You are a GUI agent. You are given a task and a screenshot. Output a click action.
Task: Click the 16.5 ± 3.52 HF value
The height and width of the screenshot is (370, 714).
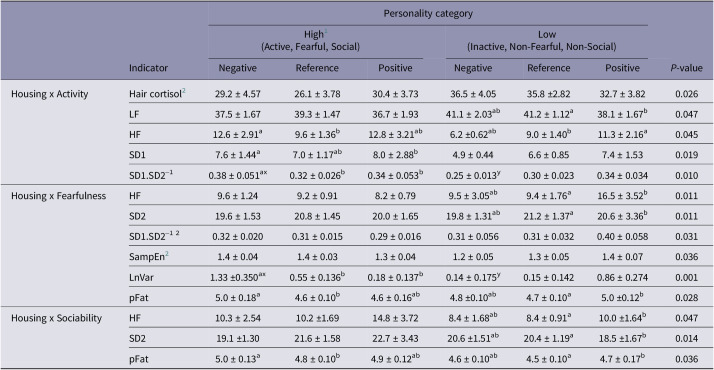tap(622, 196)
